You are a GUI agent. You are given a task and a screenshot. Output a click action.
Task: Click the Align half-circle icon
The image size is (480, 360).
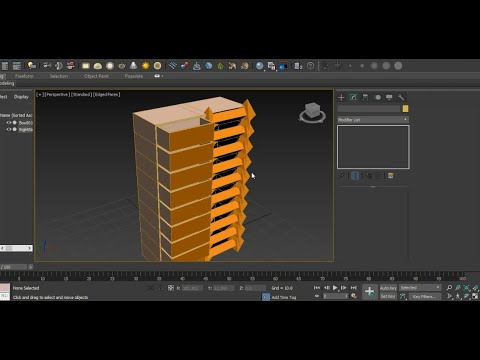tap(59, 66)
